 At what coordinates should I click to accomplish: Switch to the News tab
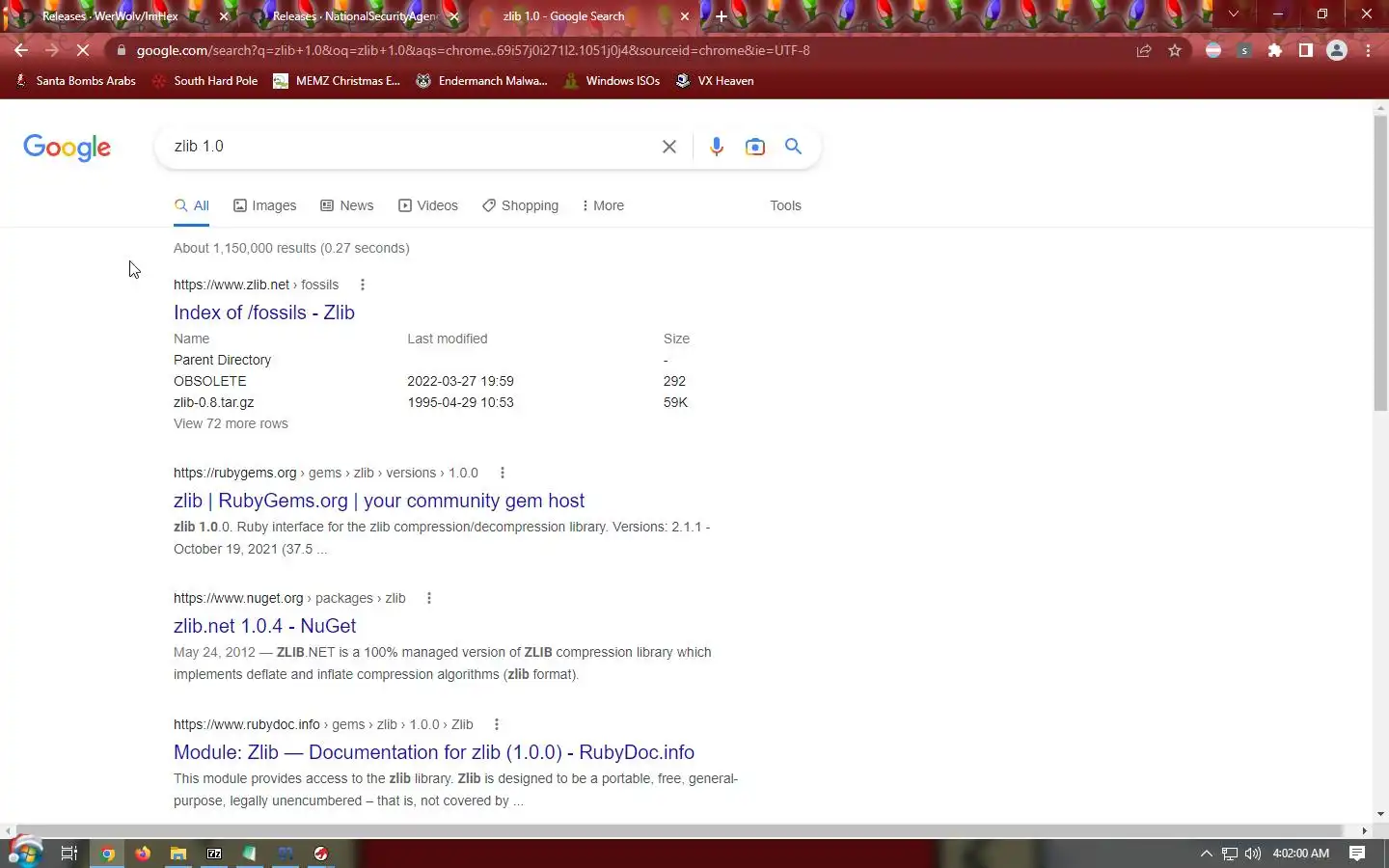coord(347,205)
